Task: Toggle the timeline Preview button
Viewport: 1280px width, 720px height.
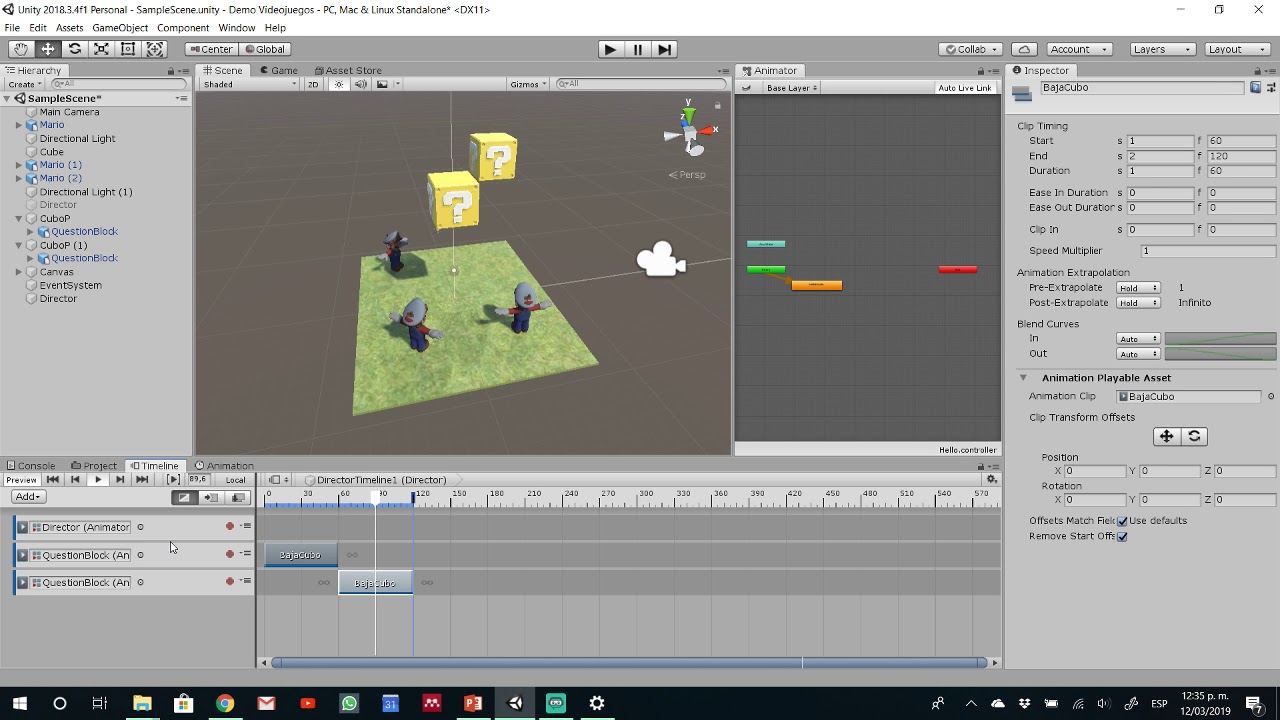Action: tap(21, 480)
